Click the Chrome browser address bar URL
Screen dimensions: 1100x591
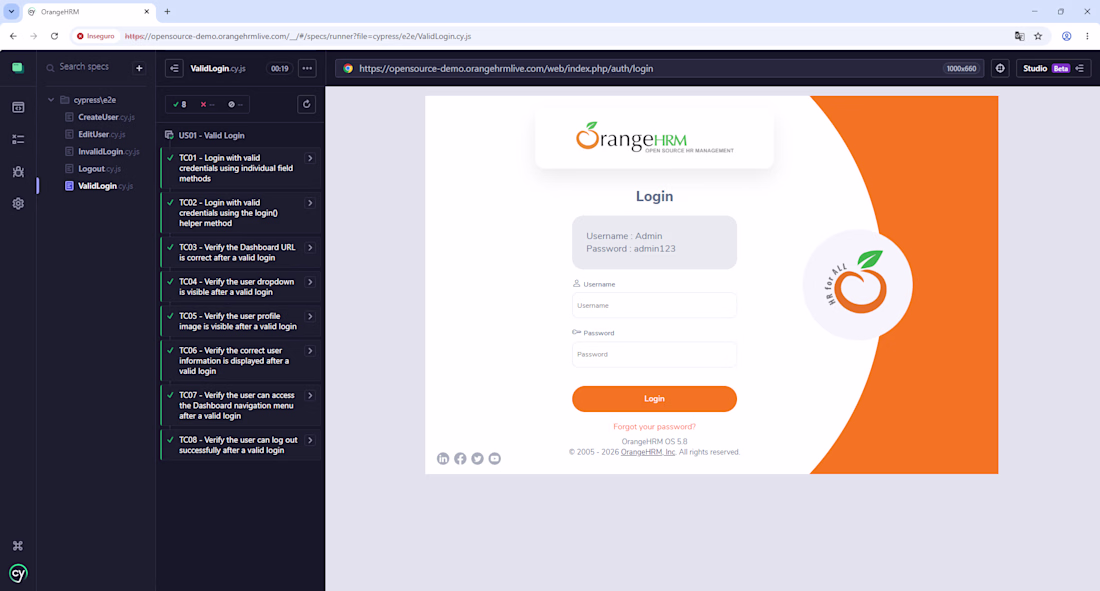coord(297,36)
